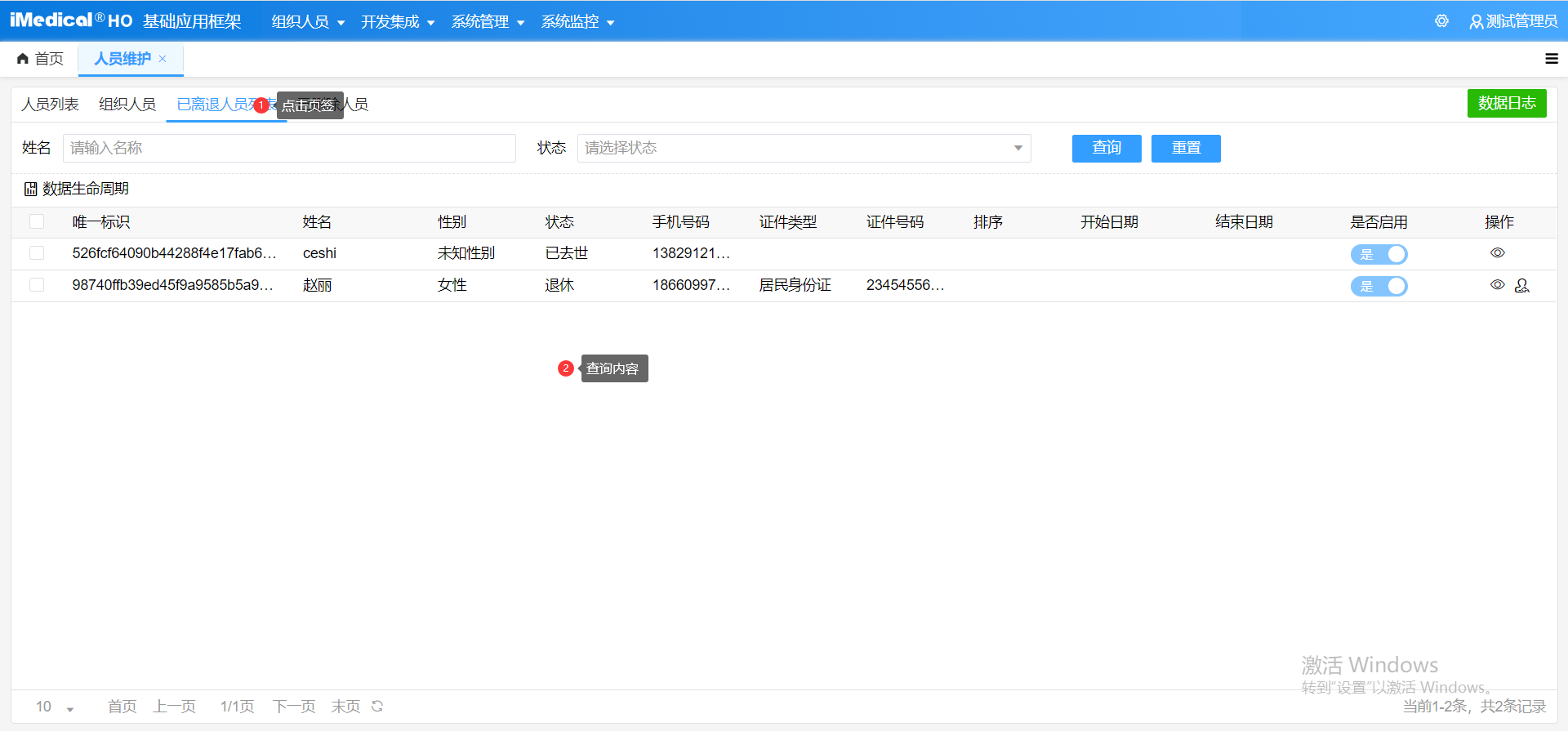Click the person icon in 赵丽 row
This screenshot has width=1568, height=736.
click(x=1522, y=285)
